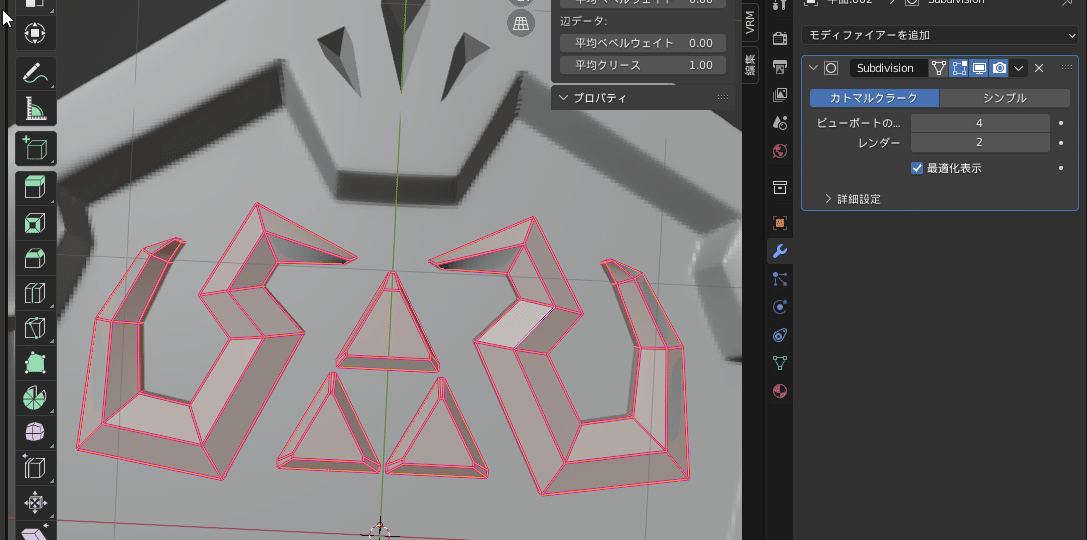The image size is (1087, 540).
Task: Click the レンダー levels value field
Action: (x=980, y=143)
